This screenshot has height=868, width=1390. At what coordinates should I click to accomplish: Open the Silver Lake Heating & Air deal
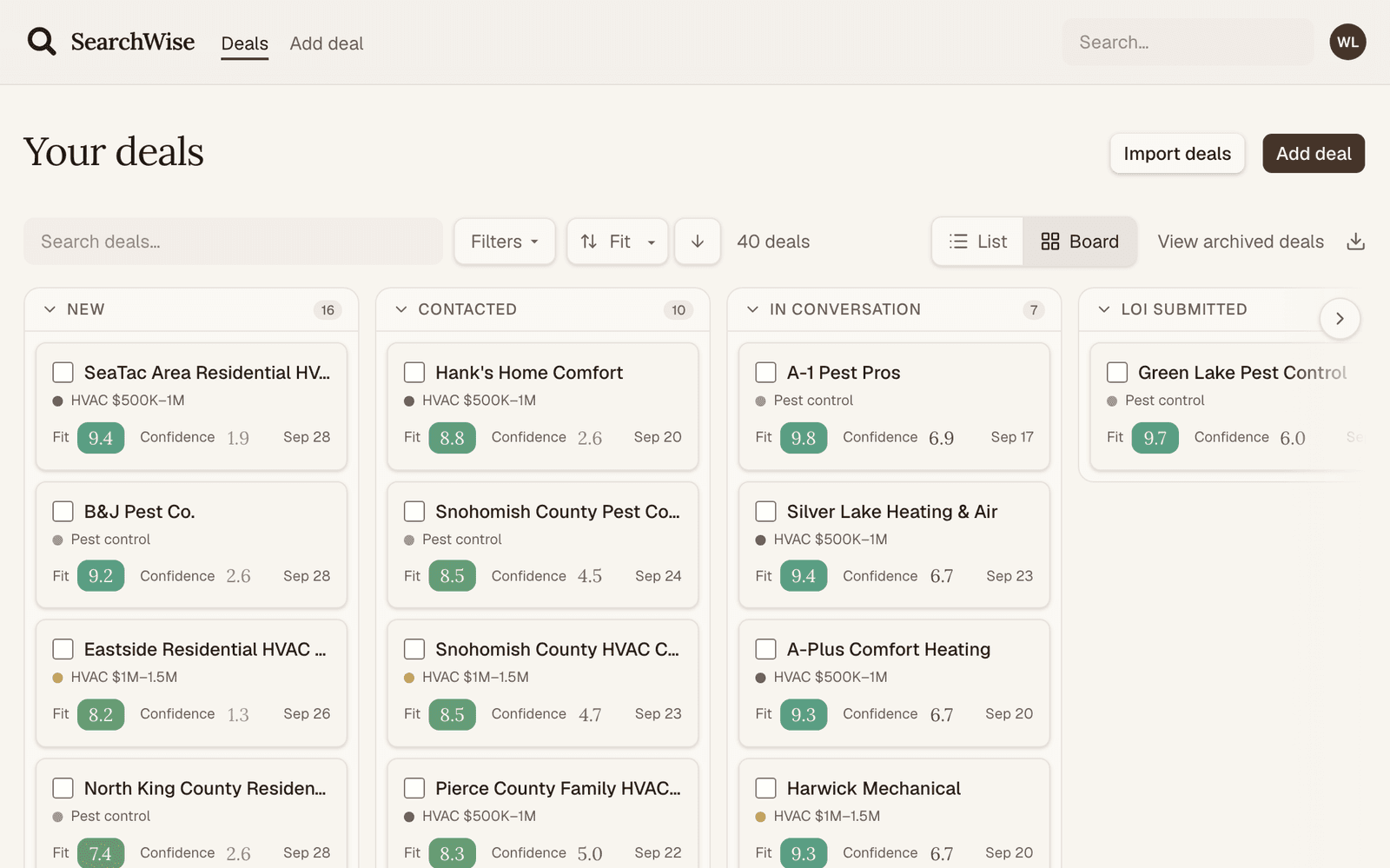[x=892, y=512]
